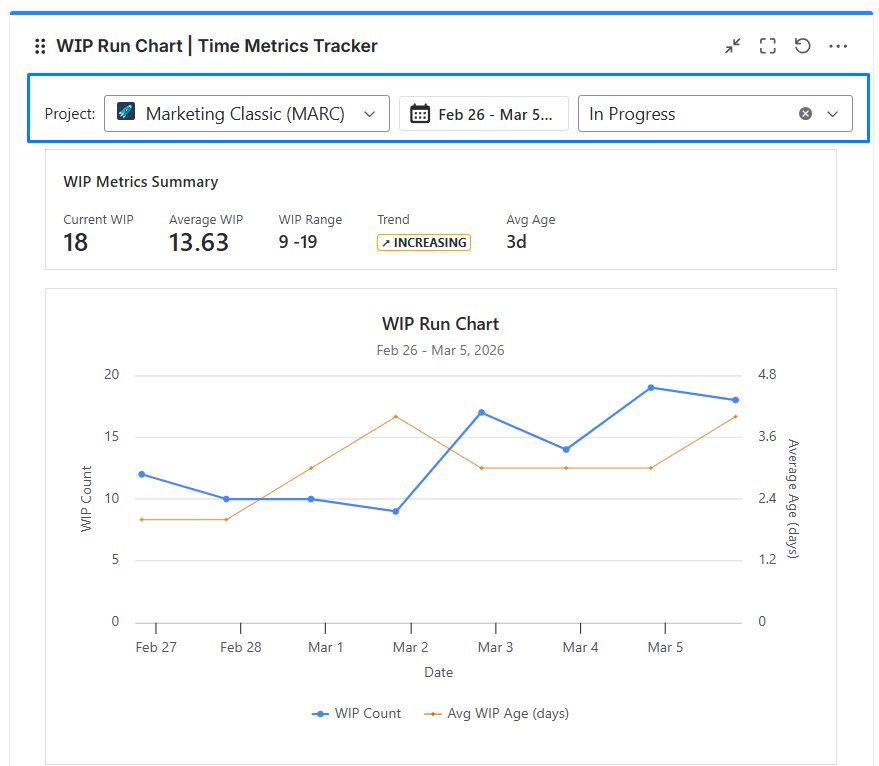This screenshot has height=766, width=879.
Task: Click the Current WIP value 18
Action: [76, 242]
